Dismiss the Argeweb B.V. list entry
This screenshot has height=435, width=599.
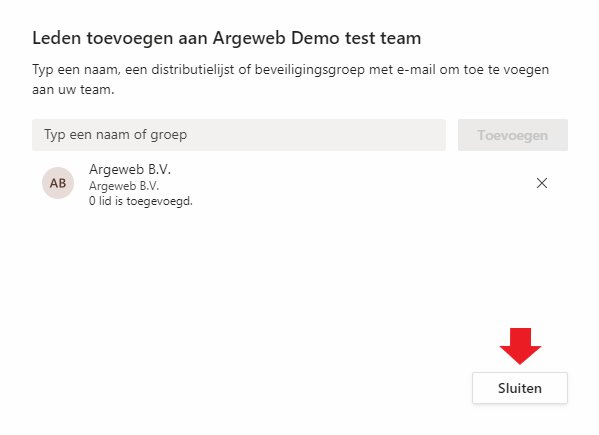pos(542,183)
